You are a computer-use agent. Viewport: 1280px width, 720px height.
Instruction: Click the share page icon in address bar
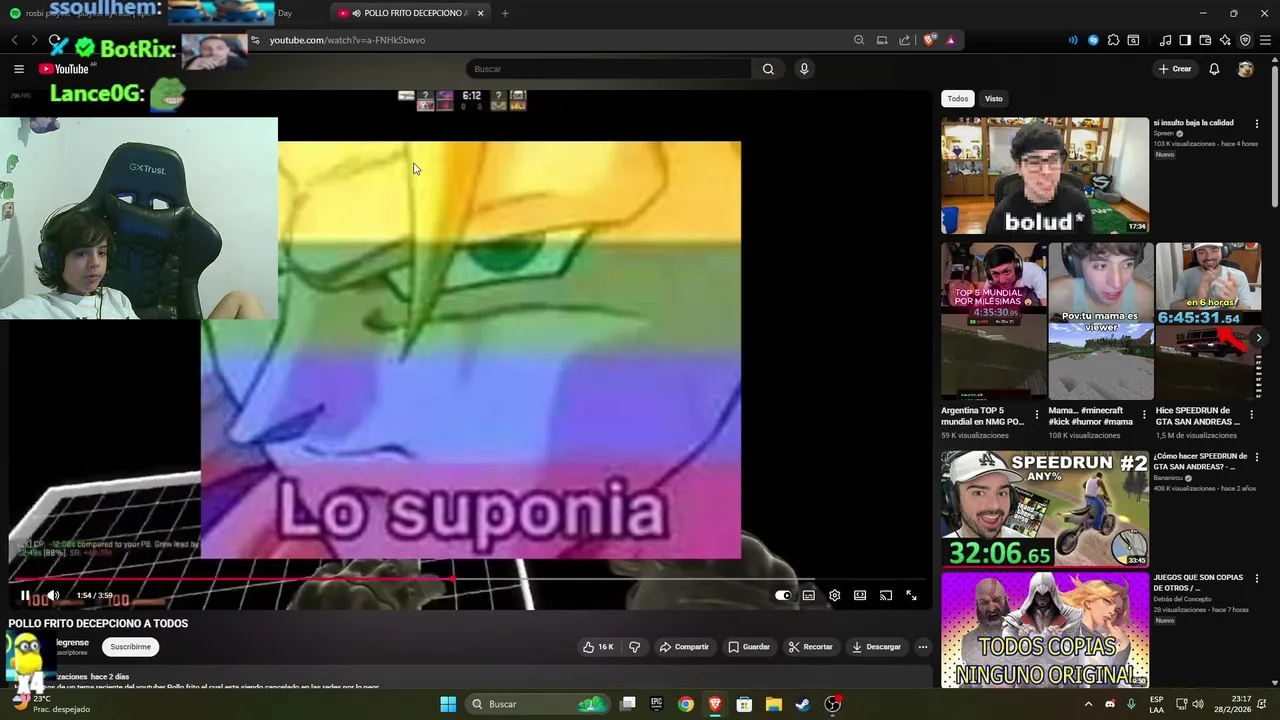coord(905,40)
